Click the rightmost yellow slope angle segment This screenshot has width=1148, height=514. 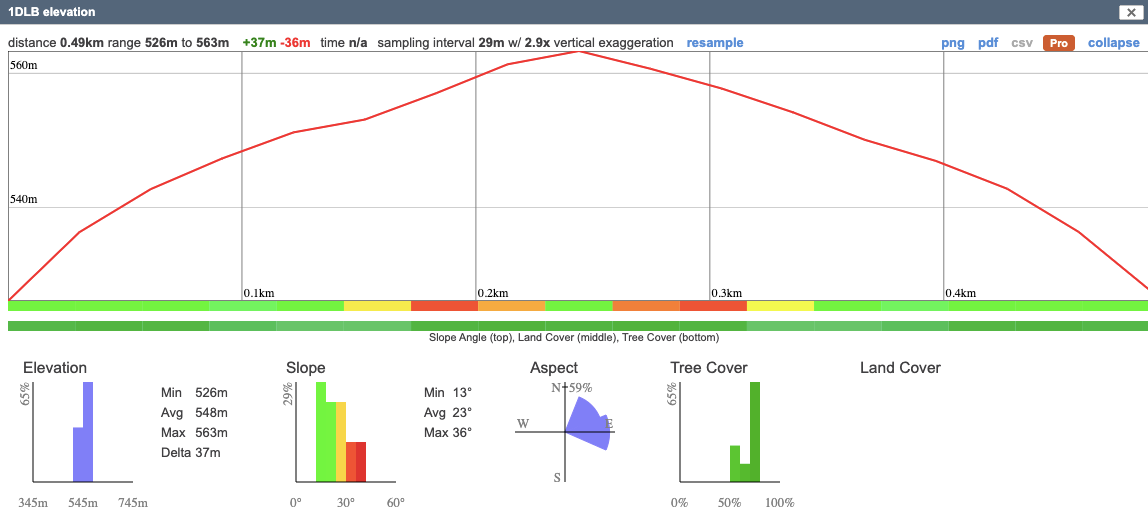pos(780,305)
